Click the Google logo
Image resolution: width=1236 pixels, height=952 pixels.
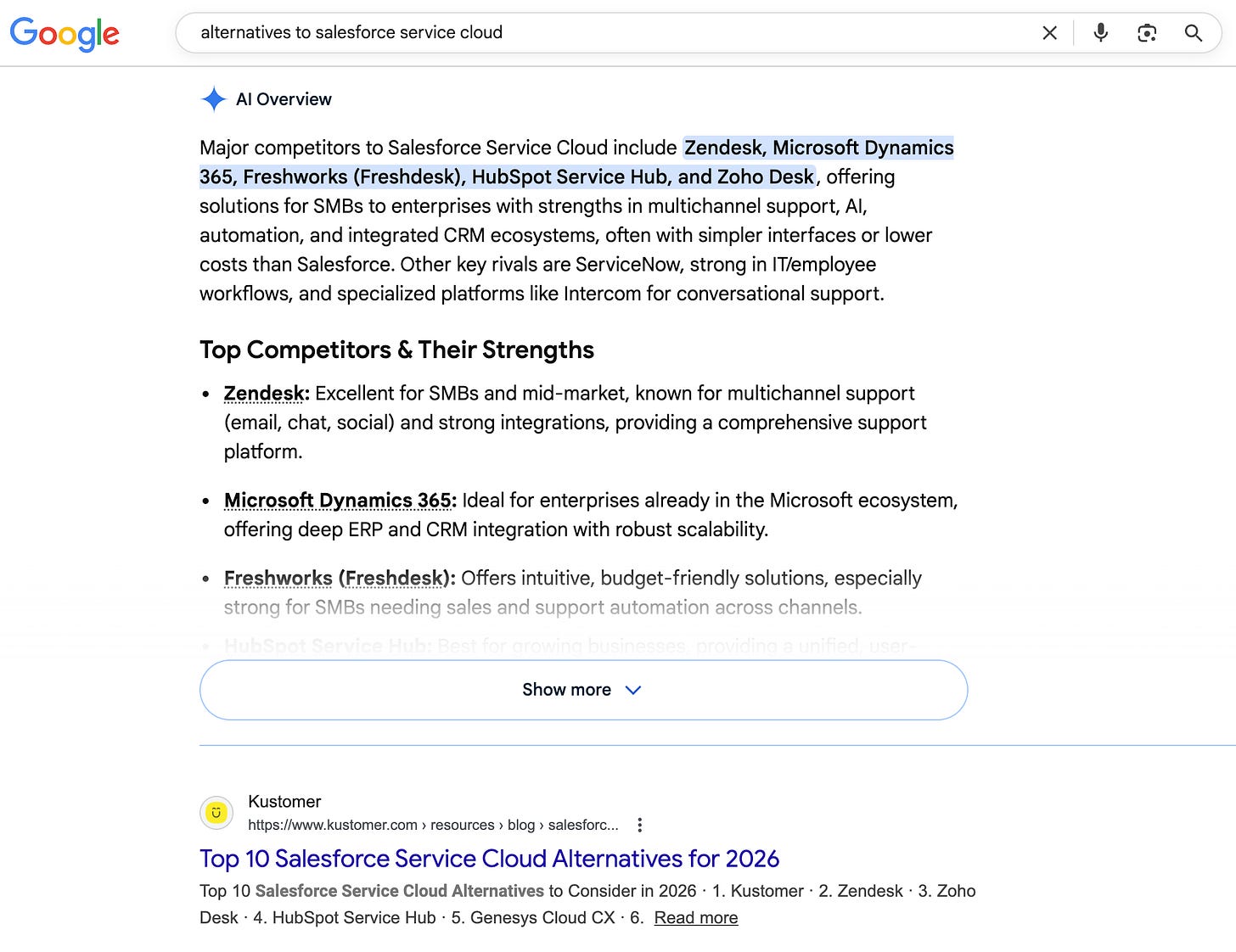click(65, 33)
